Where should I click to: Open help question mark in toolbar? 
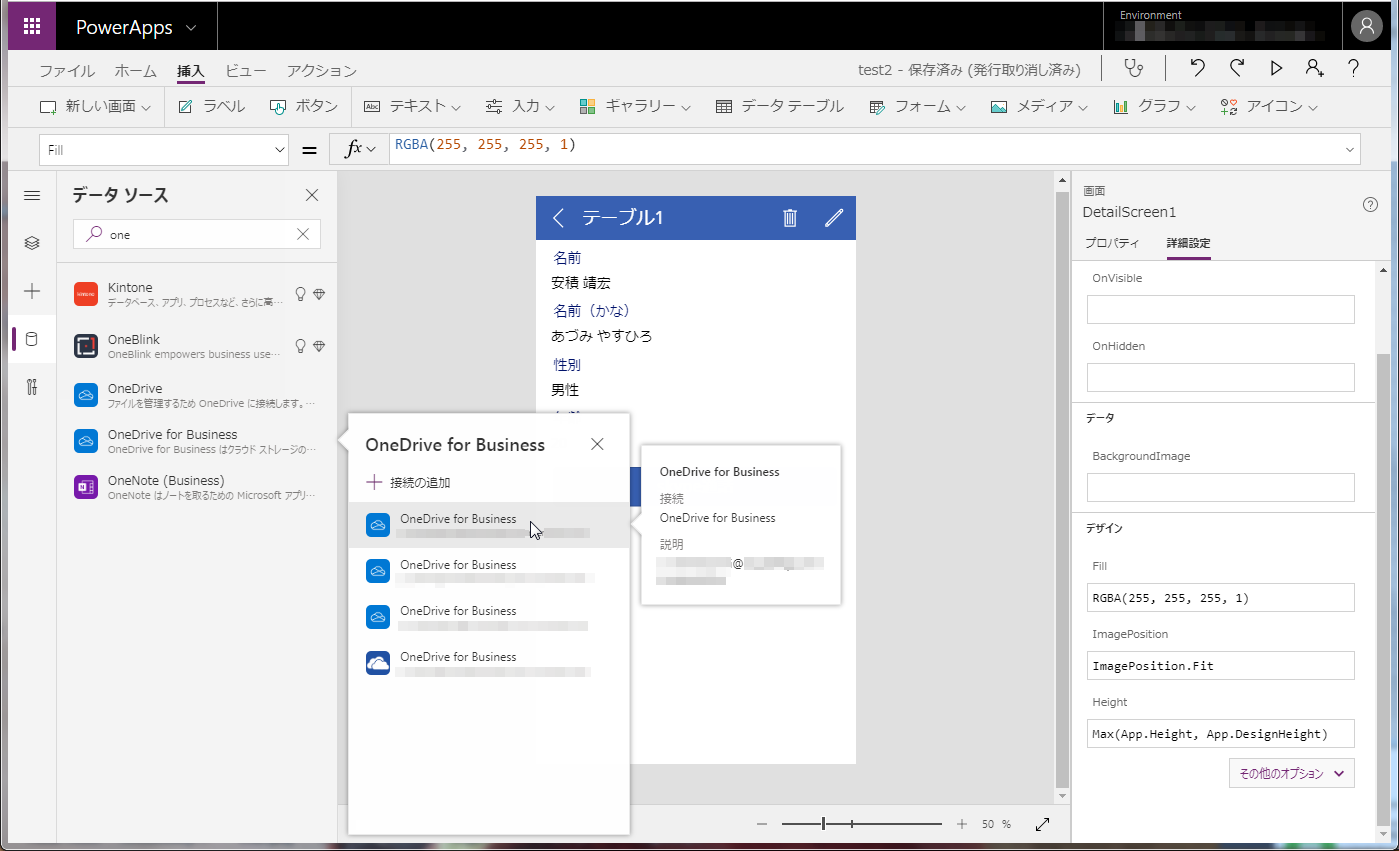1353,68
